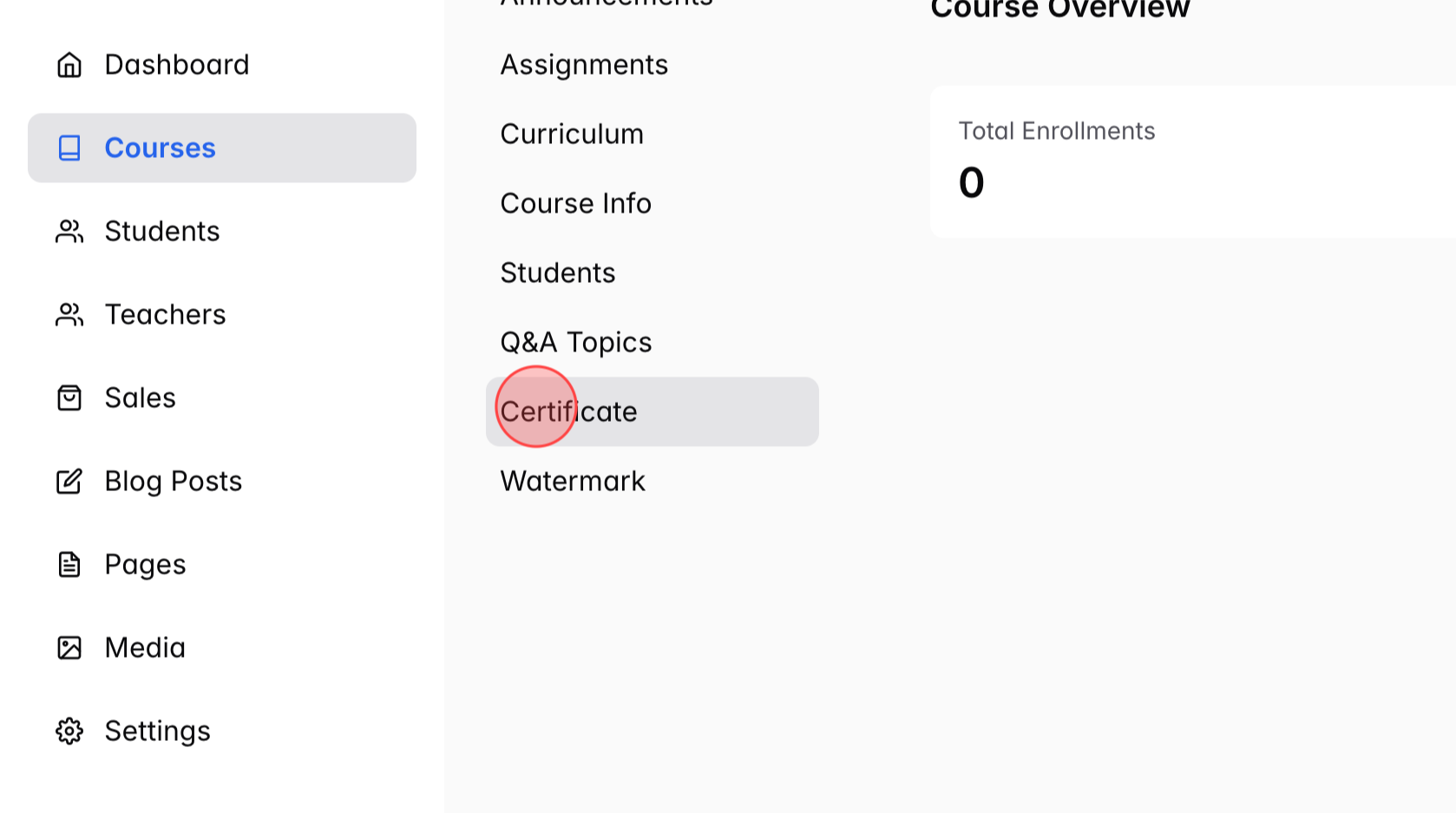Select the Teachers icon in sidebar
Screen dimensions: 1456x813
[x=69, y=314]
